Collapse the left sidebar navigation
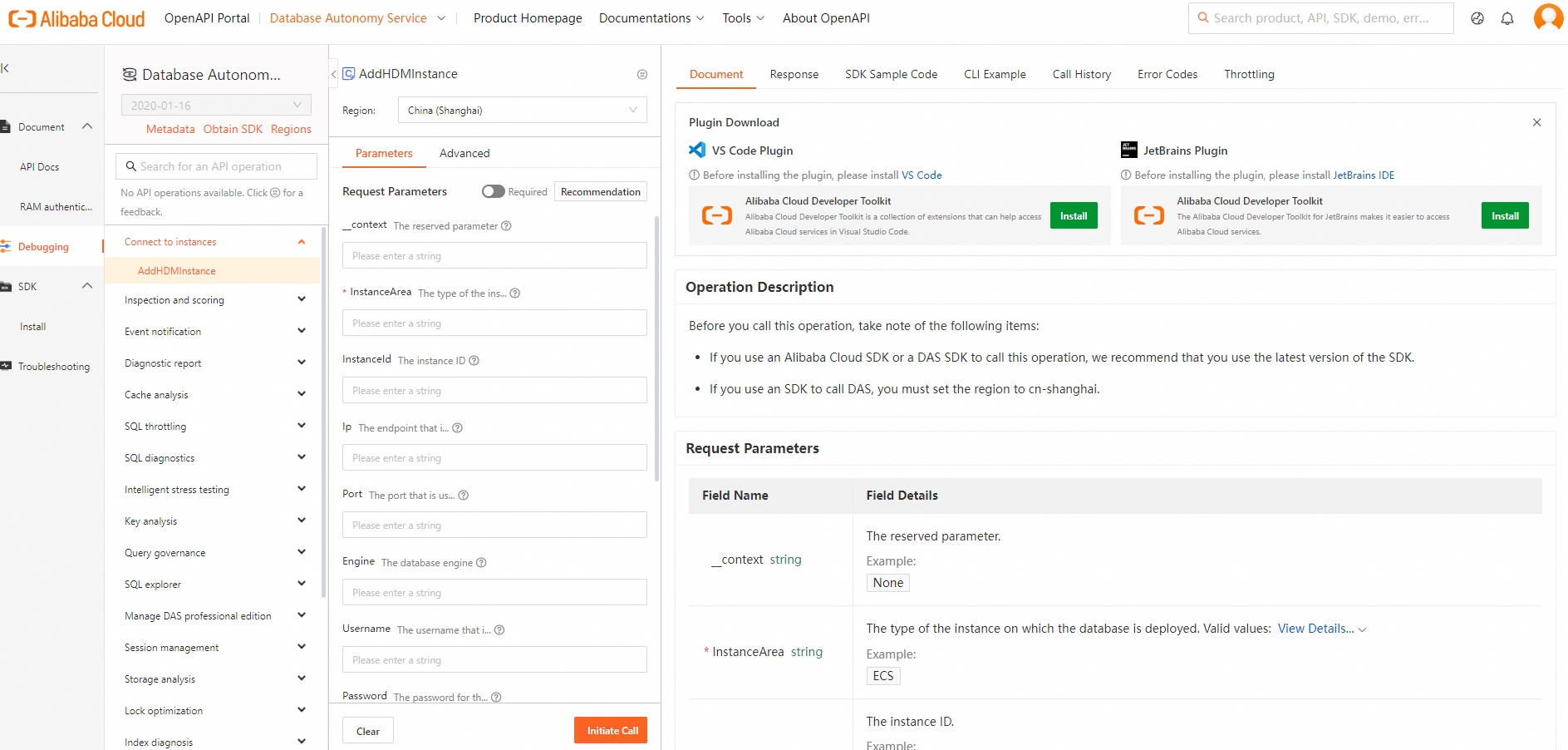 tap(5, 68)
